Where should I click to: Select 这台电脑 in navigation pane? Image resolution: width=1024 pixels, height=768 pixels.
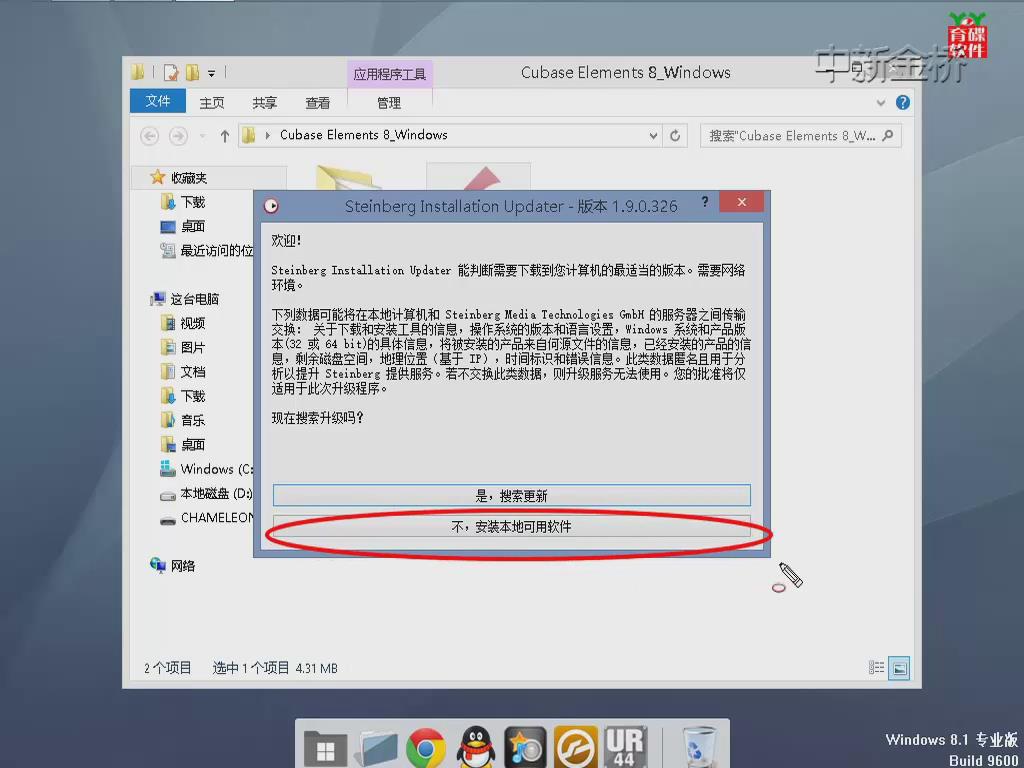pos(185,299)
